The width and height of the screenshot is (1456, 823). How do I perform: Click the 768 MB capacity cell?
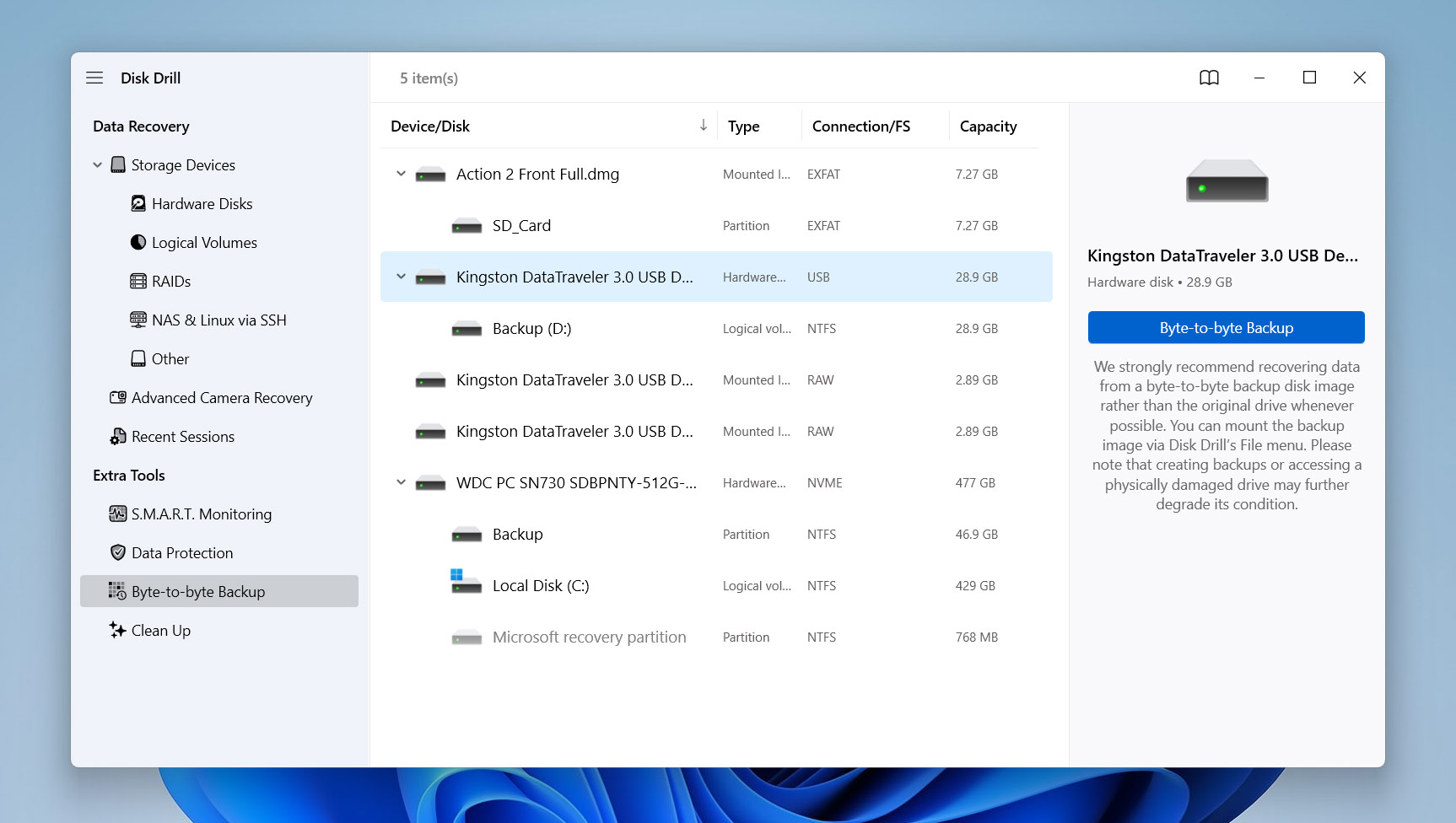coord(977,637)
